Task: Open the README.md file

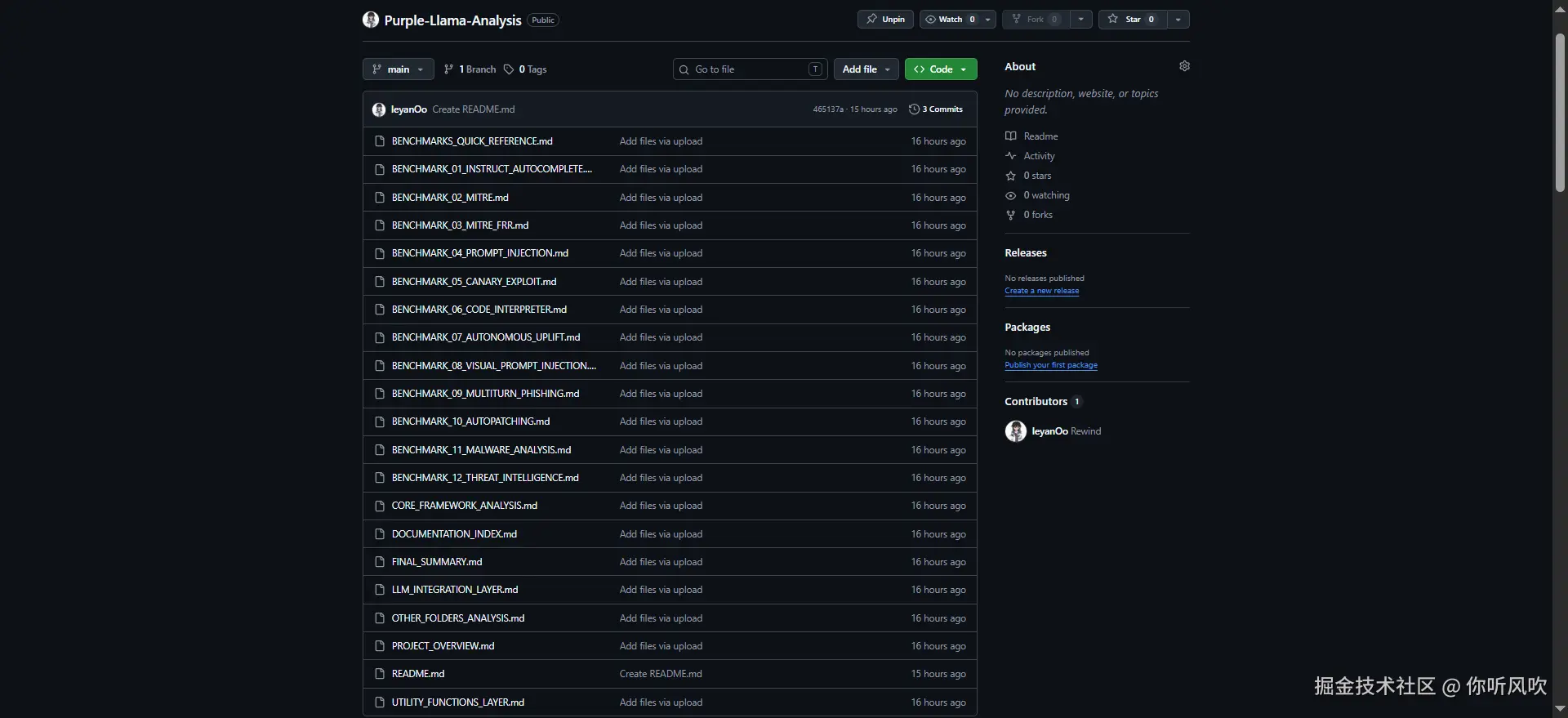Action: [418, 674]
